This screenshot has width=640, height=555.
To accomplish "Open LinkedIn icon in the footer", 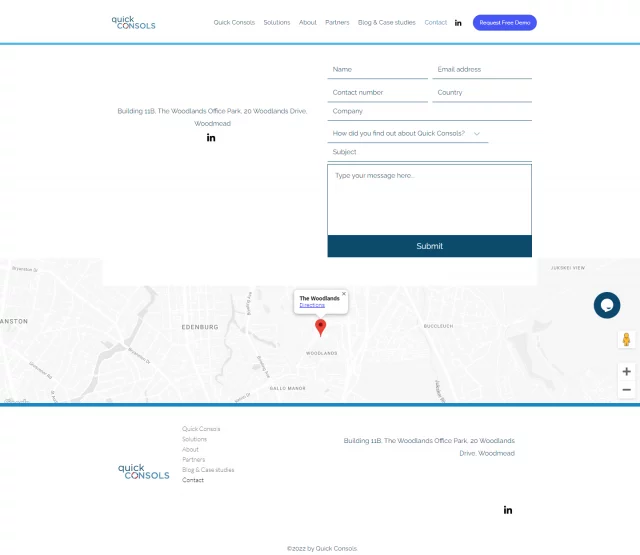I will tap(508, 510).
